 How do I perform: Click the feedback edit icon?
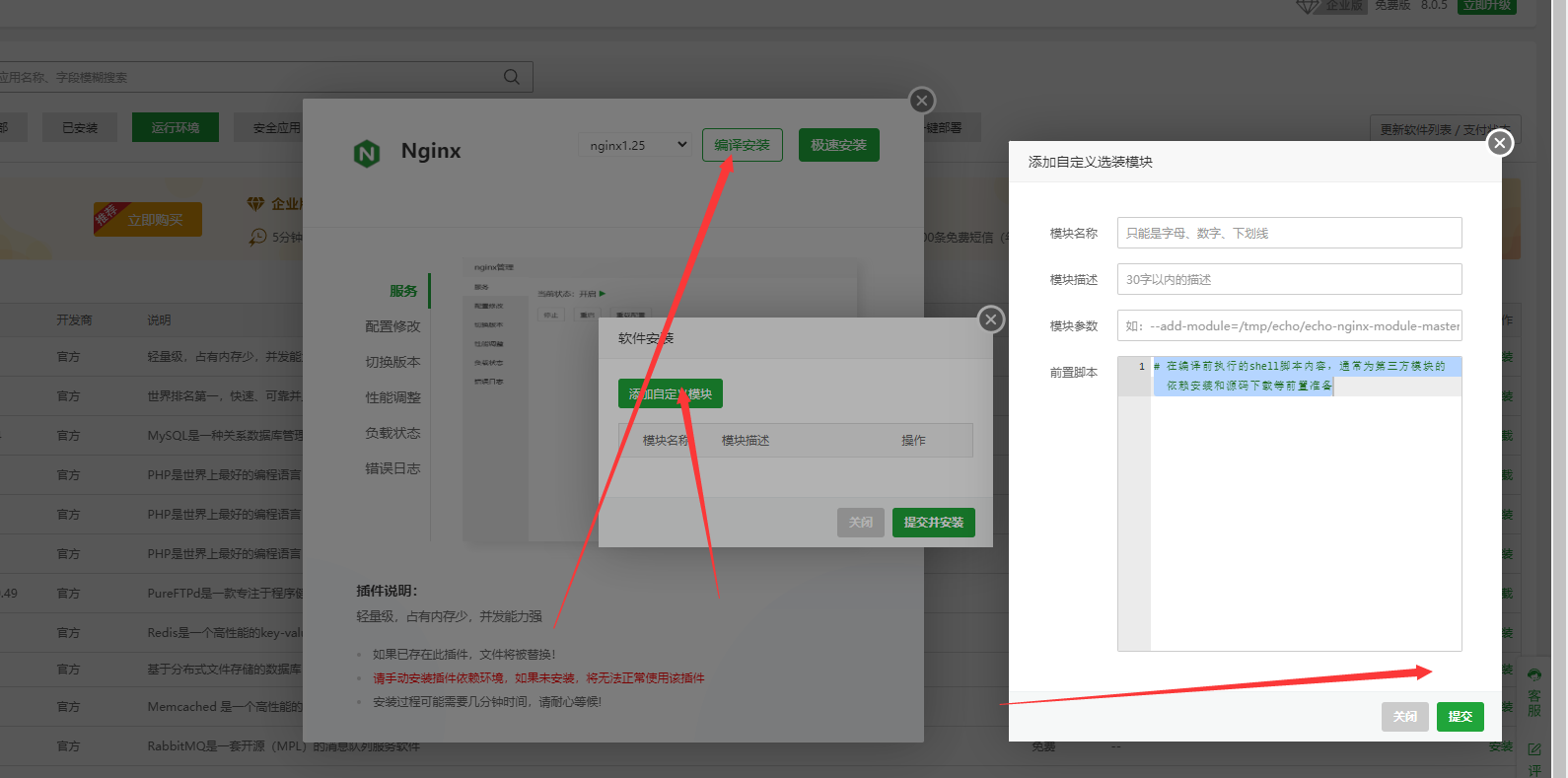coord(1534,750)
